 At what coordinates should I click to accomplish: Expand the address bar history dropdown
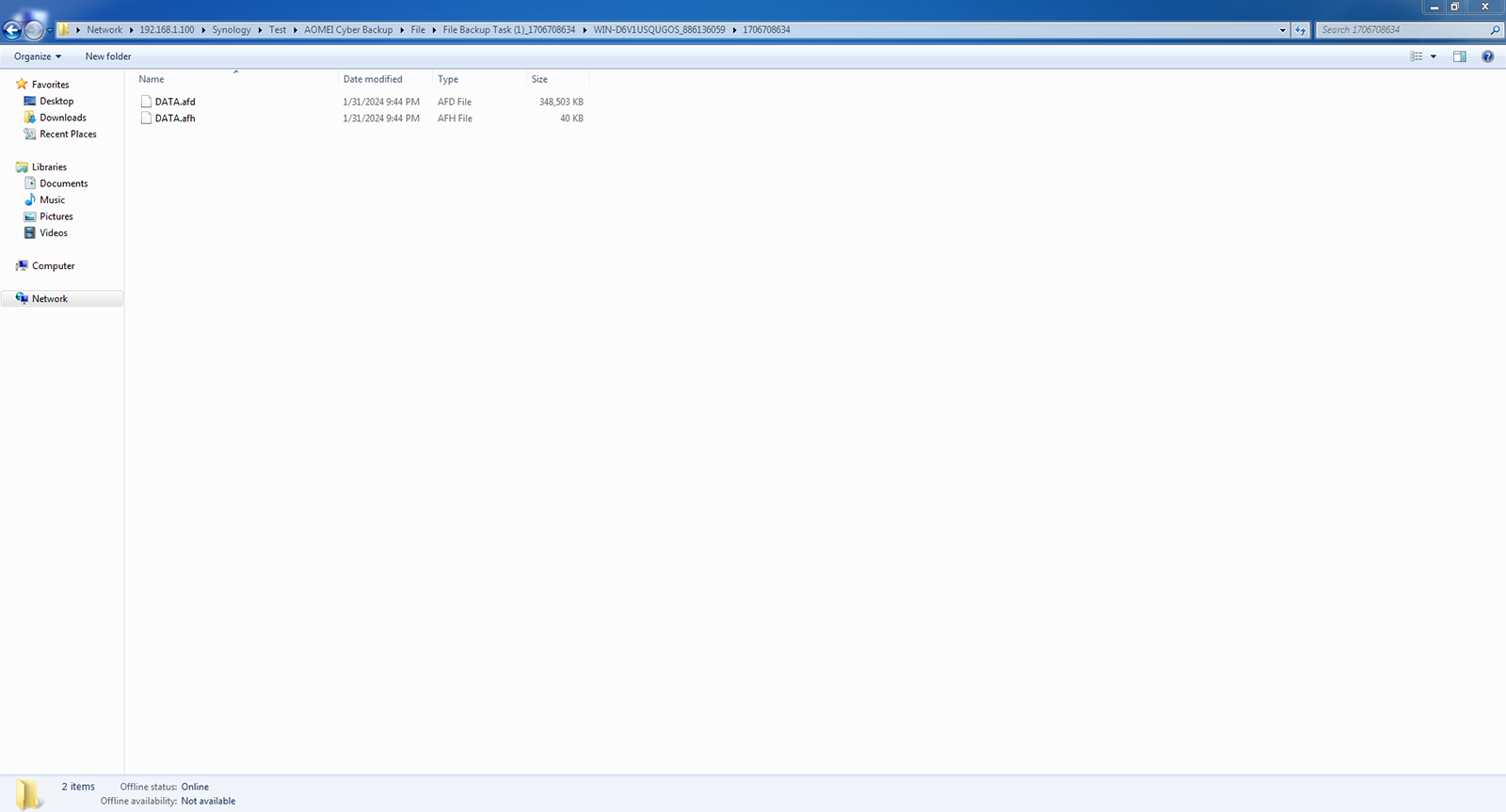(x=1282, y=30)
